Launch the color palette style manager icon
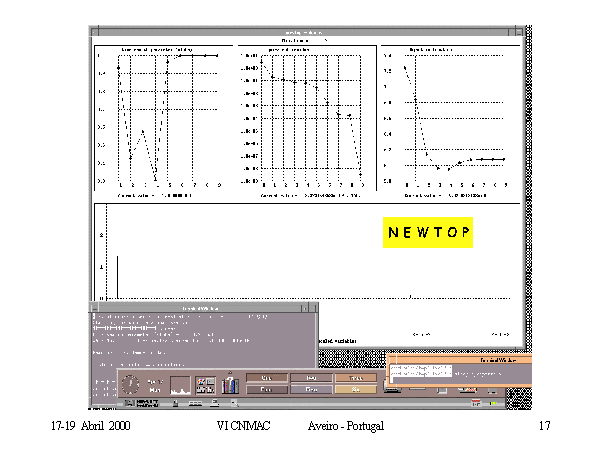Screen dimensions: 600x450 [206, 384]
